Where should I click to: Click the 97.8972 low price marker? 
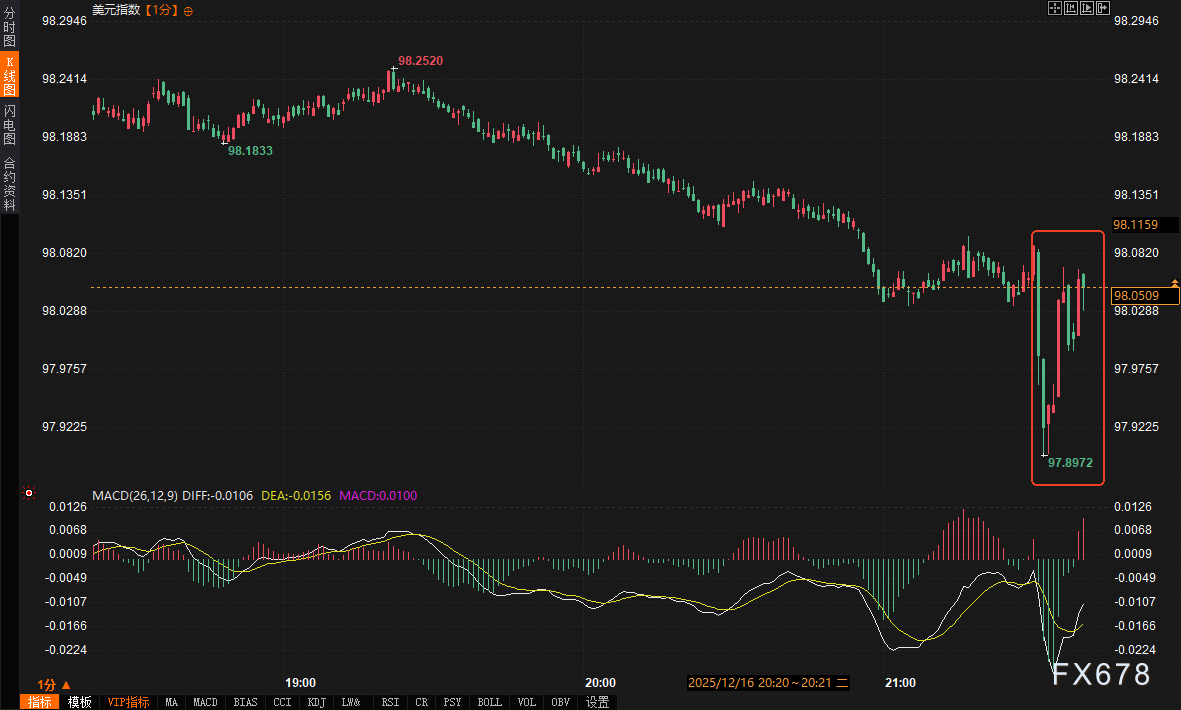(1070, 463)
